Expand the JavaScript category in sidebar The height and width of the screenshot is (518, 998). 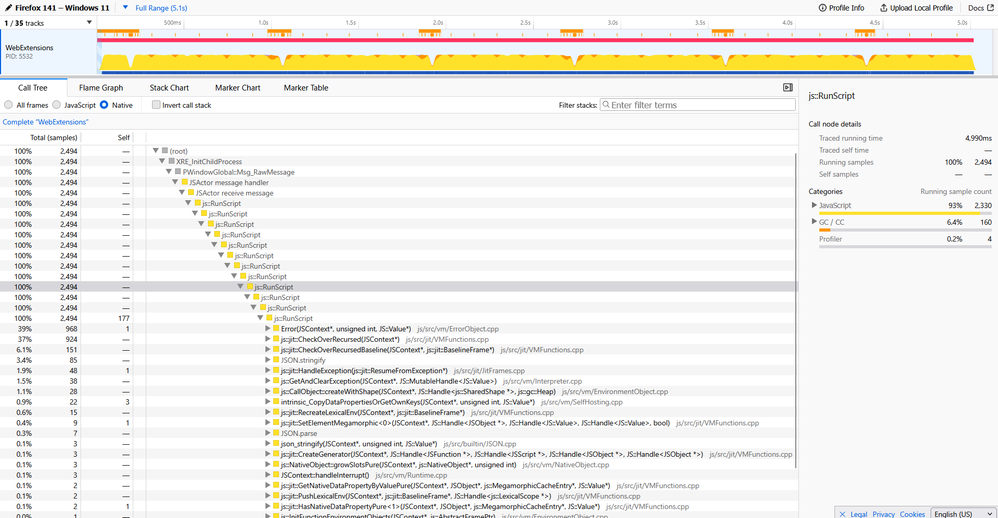pos(814,205)
